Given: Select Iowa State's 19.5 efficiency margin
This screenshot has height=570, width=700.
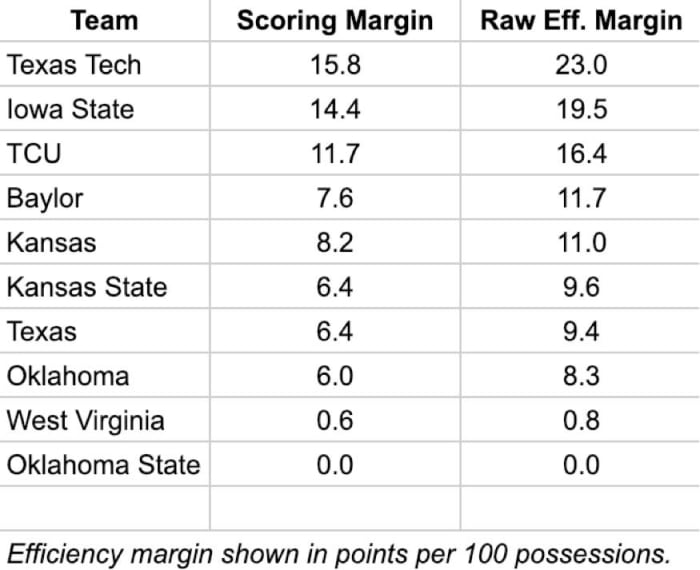Looking at the screenshot, I should (x=580, y=109).
